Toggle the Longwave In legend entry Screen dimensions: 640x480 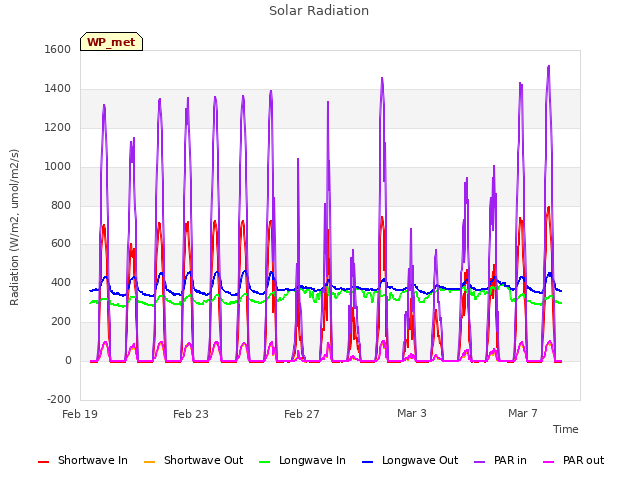coord(302,460)
